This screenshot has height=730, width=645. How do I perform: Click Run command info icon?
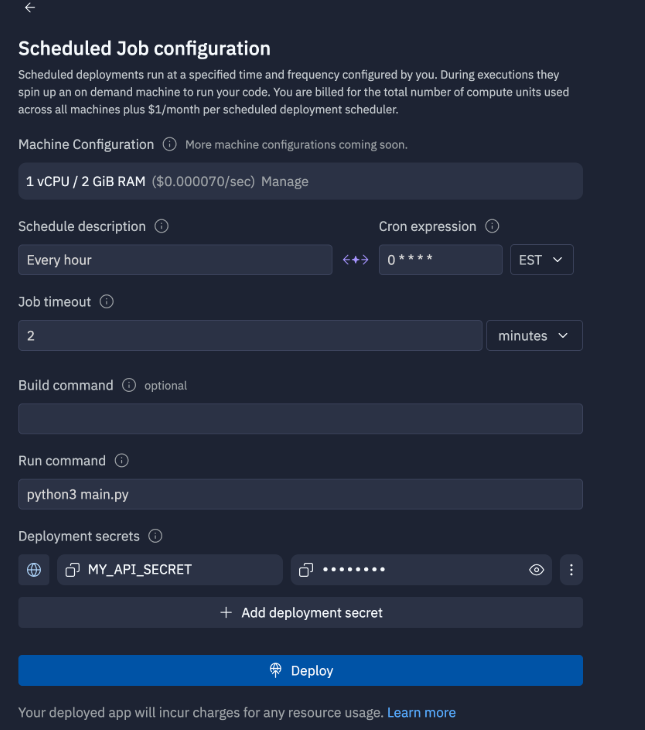[x=122, y=461]
